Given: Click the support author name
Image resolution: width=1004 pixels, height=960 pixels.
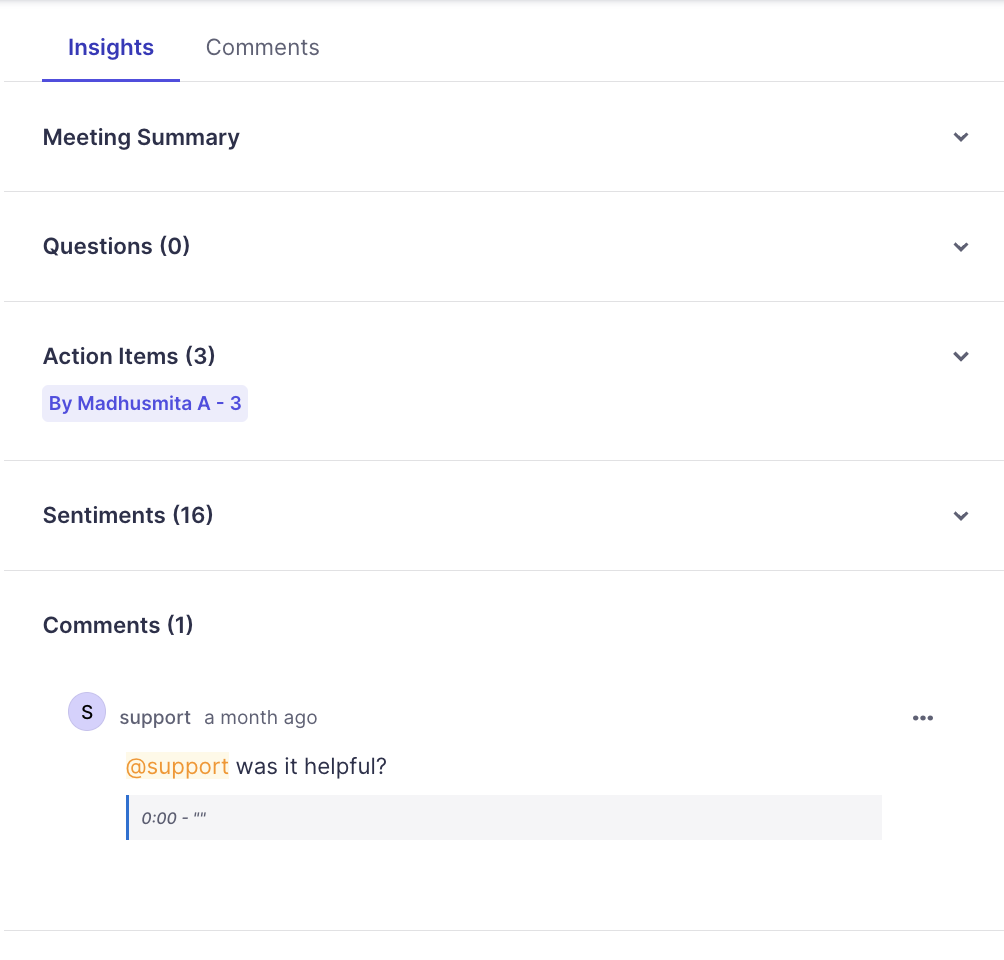Looking at the screenshot, I should point(155,718).
